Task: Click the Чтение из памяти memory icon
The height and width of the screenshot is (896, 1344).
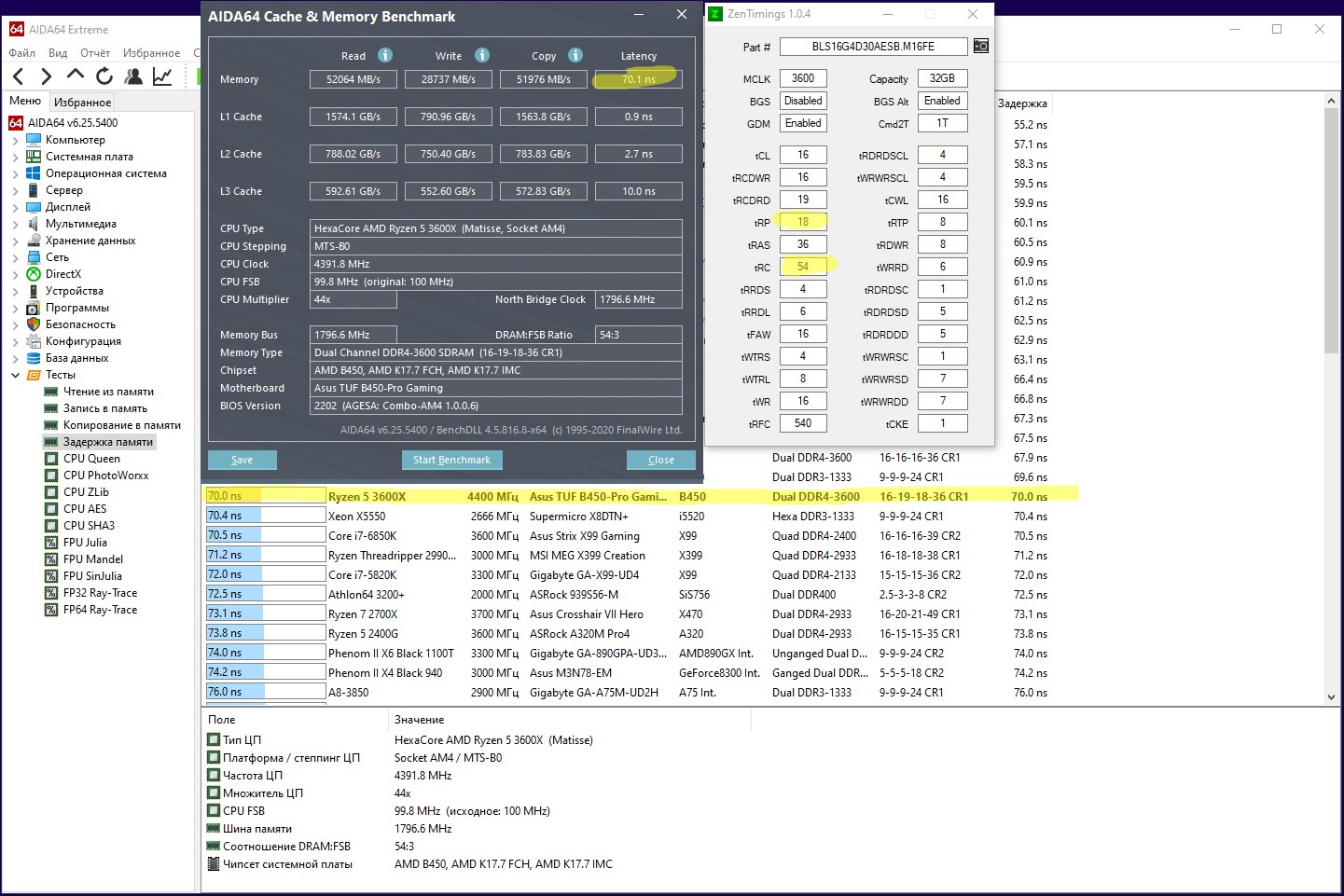Action: (x=51, y=392)
